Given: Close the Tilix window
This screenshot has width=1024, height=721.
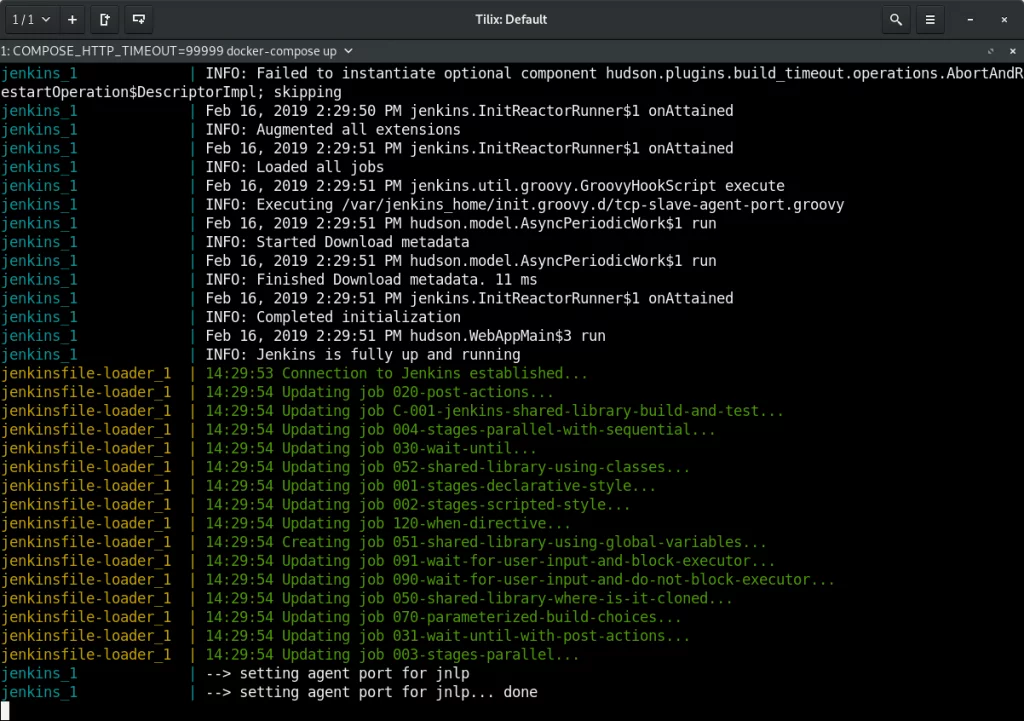Looking at the screenshot, I should click(x=1004, y=20).
